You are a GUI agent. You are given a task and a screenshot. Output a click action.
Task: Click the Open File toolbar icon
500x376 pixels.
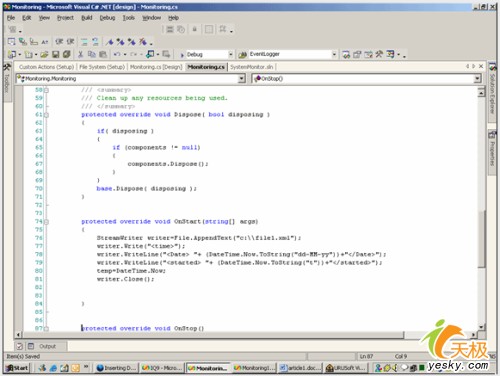click(x=44, y=54)
